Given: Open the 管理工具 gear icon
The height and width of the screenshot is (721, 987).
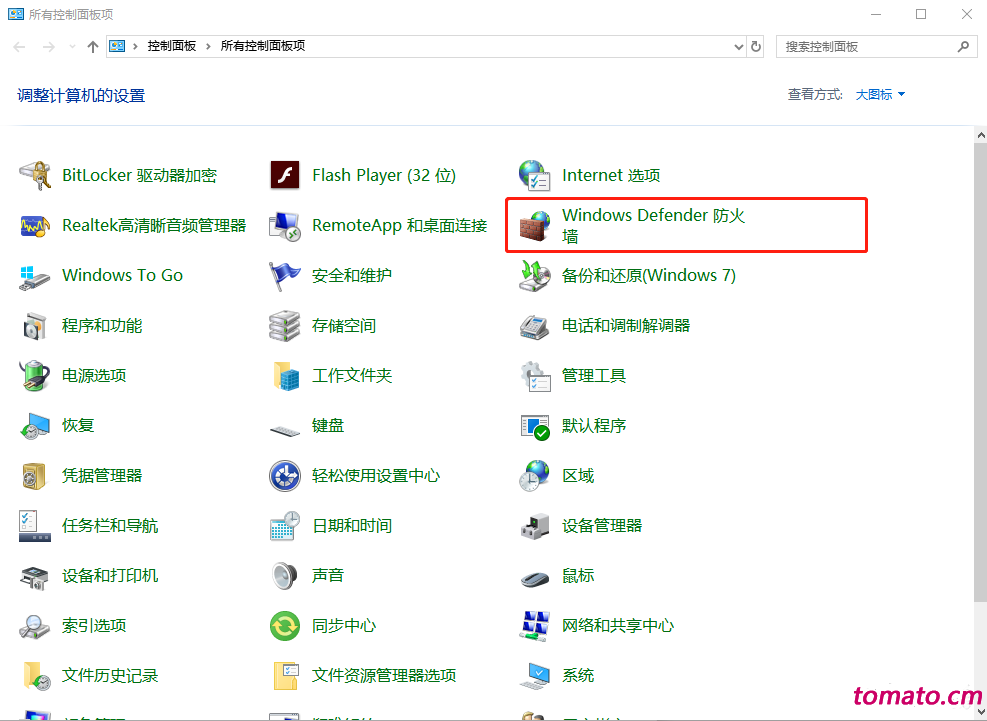Looking at the screenshot, I should pos(536,375).
